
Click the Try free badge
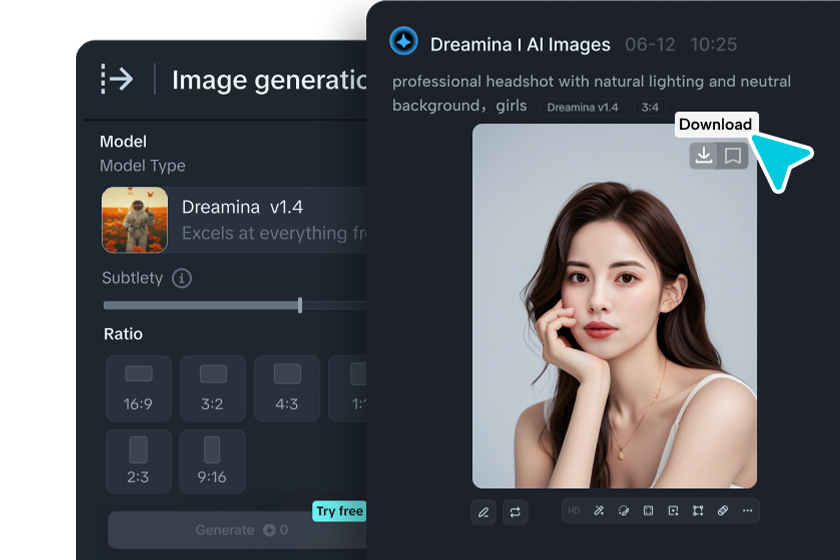(339, 511)
